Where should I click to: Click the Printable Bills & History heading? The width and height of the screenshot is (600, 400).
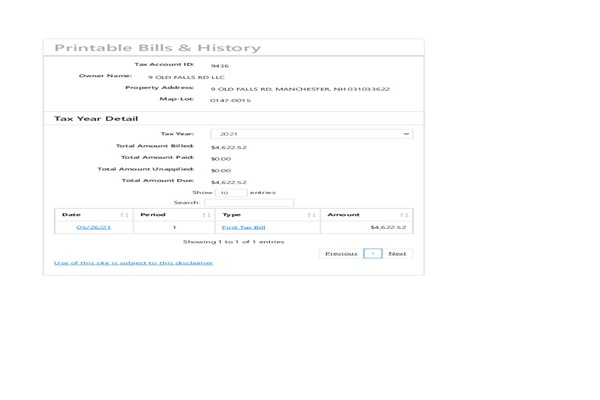[157, 48]
